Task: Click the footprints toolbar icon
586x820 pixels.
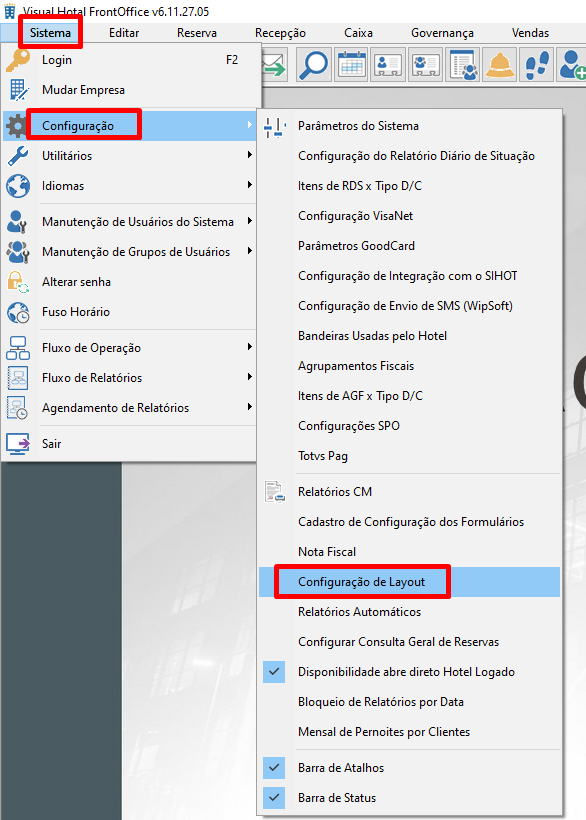Action: (537, 65)
